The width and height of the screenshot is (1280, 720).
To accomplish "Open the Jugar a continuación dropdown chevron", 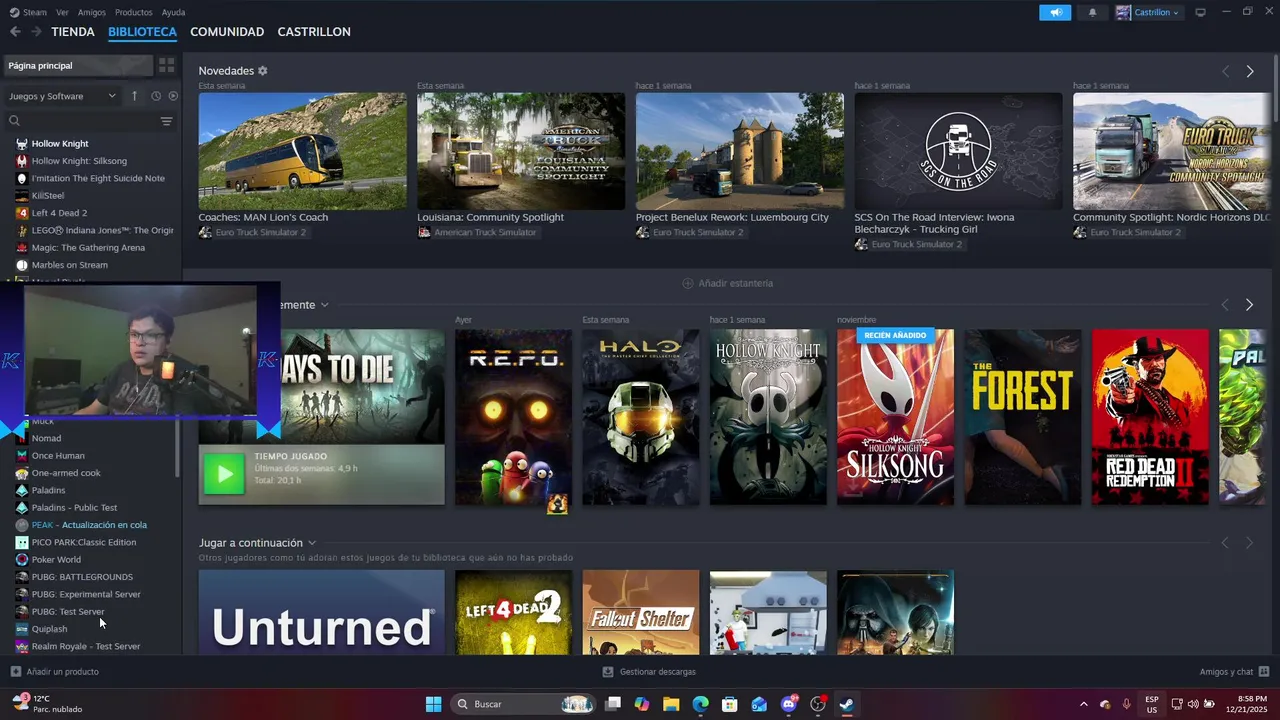I will tap(311, 543).
